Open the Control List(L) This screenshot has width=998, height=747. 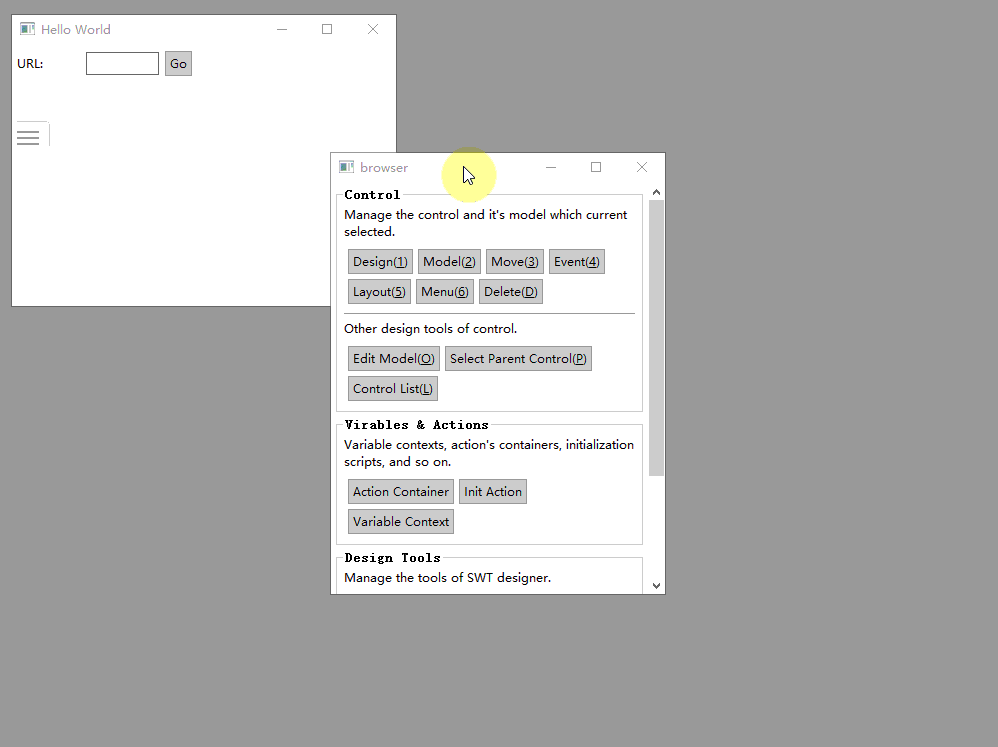[393, 389]
